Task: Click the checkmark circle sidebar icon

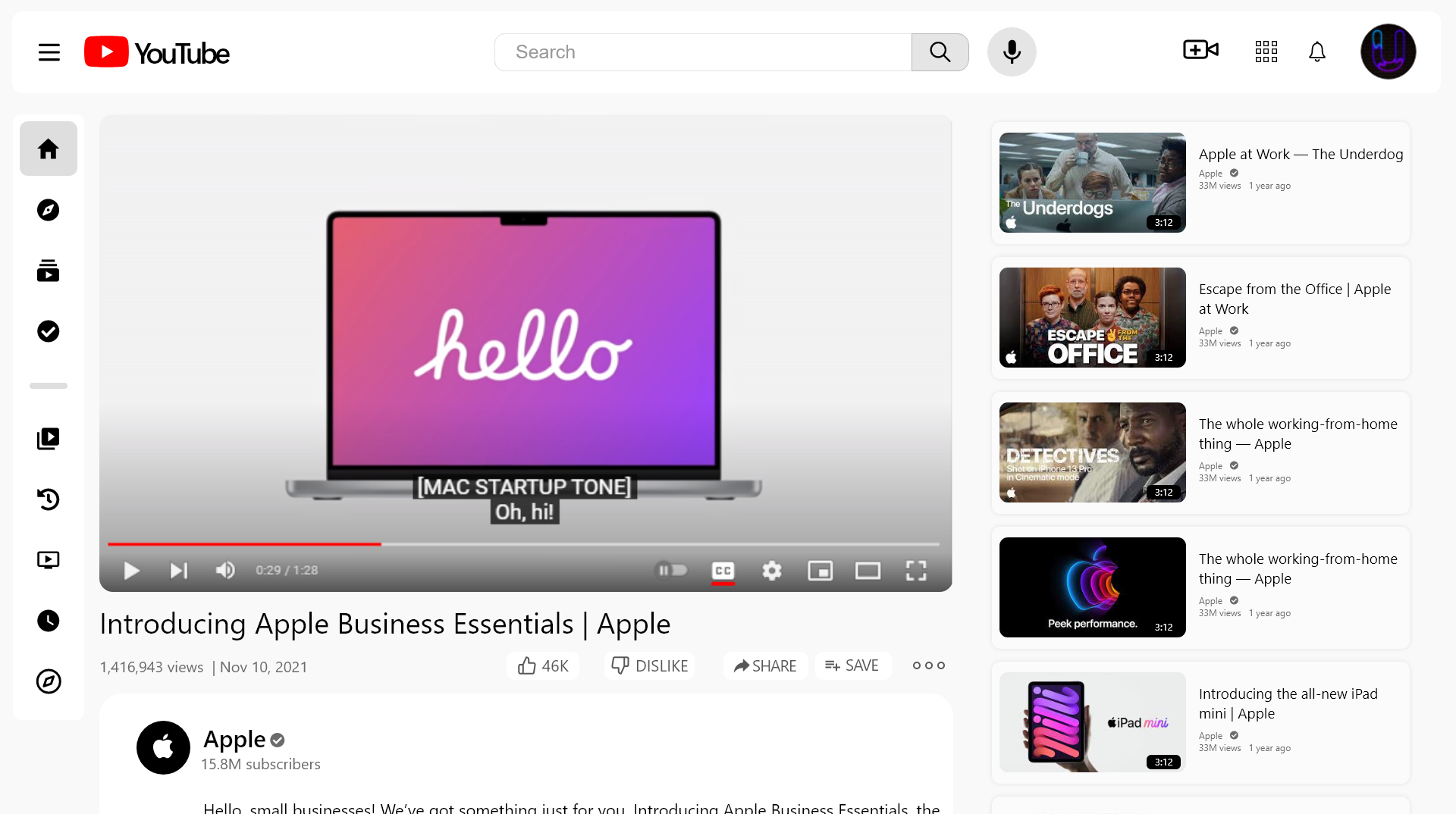Action: (49, 331)
